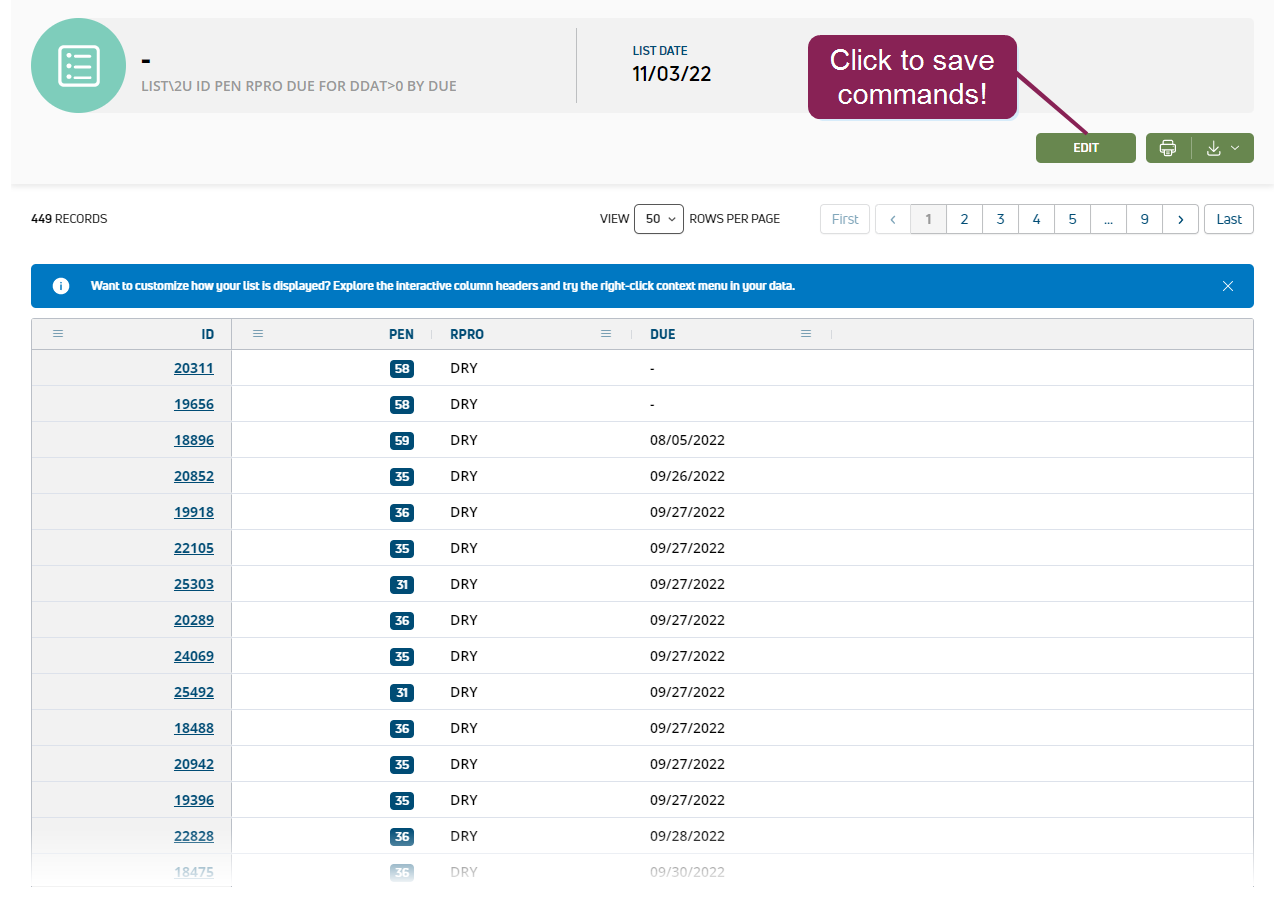Click the info icon in the banner
Viewport: 1286px width, 898px height.
point(61,286)
